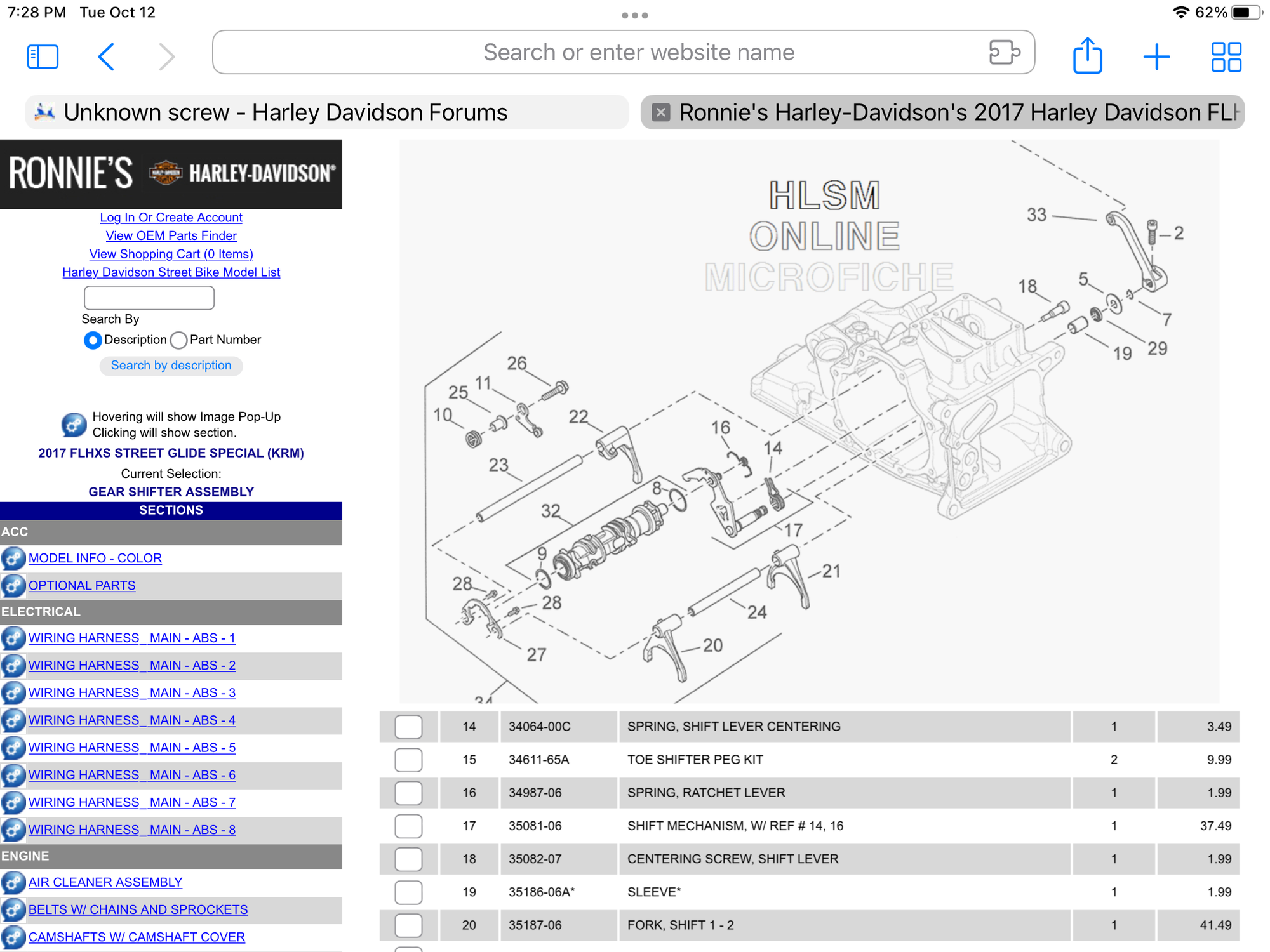Select the Part Number radio button
The image size is (1270, 952).
click(179, 340)
